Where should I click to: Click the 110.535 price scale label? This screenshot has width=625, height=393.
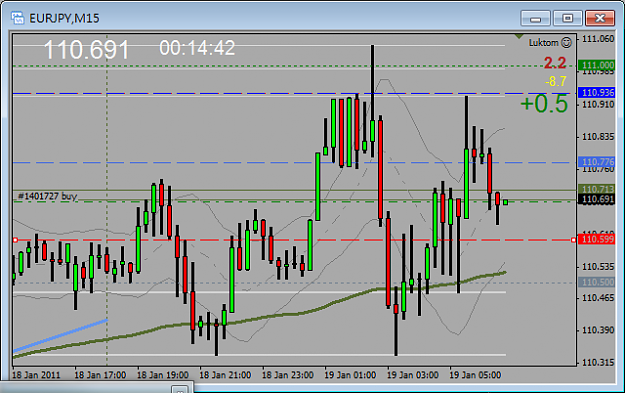pos(598,266)
